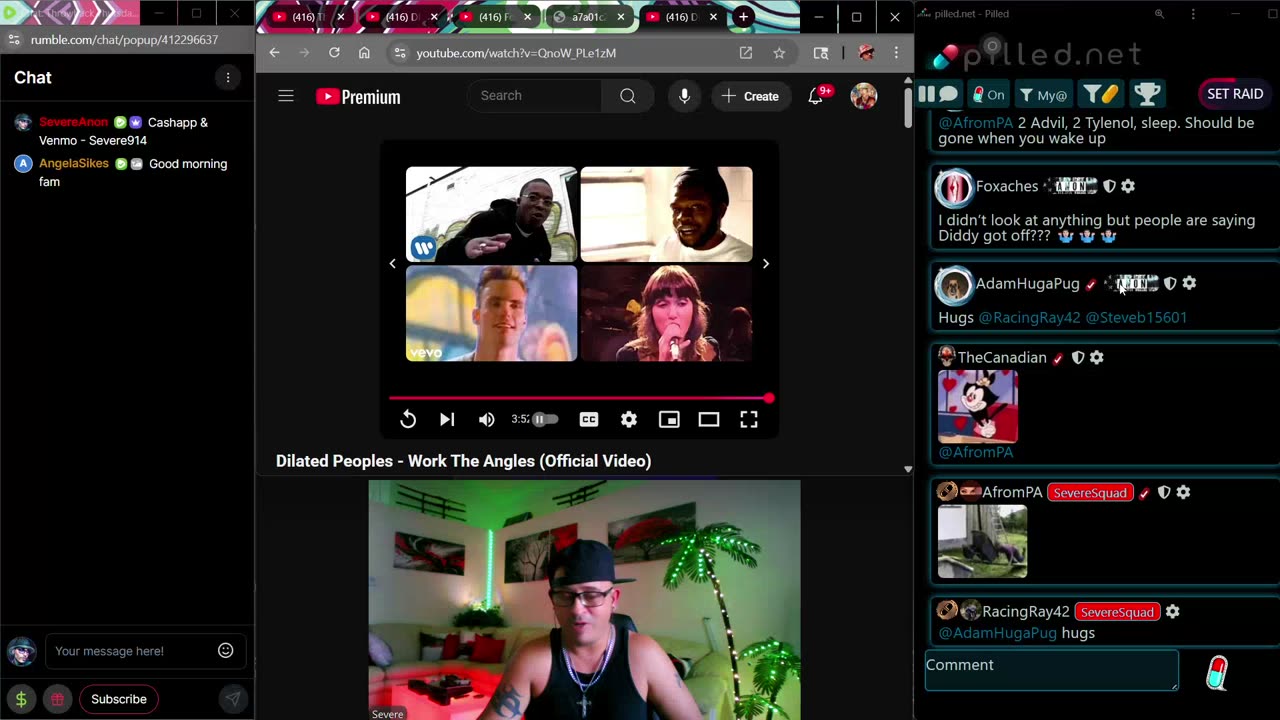Focus the YouTube search field
This screenshot has width=1280, height=720.
pos(535,96)
